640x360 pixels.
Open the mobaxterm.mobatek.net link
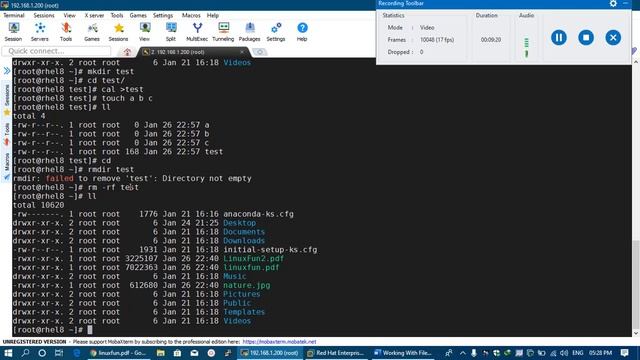(x=279, y=342)
